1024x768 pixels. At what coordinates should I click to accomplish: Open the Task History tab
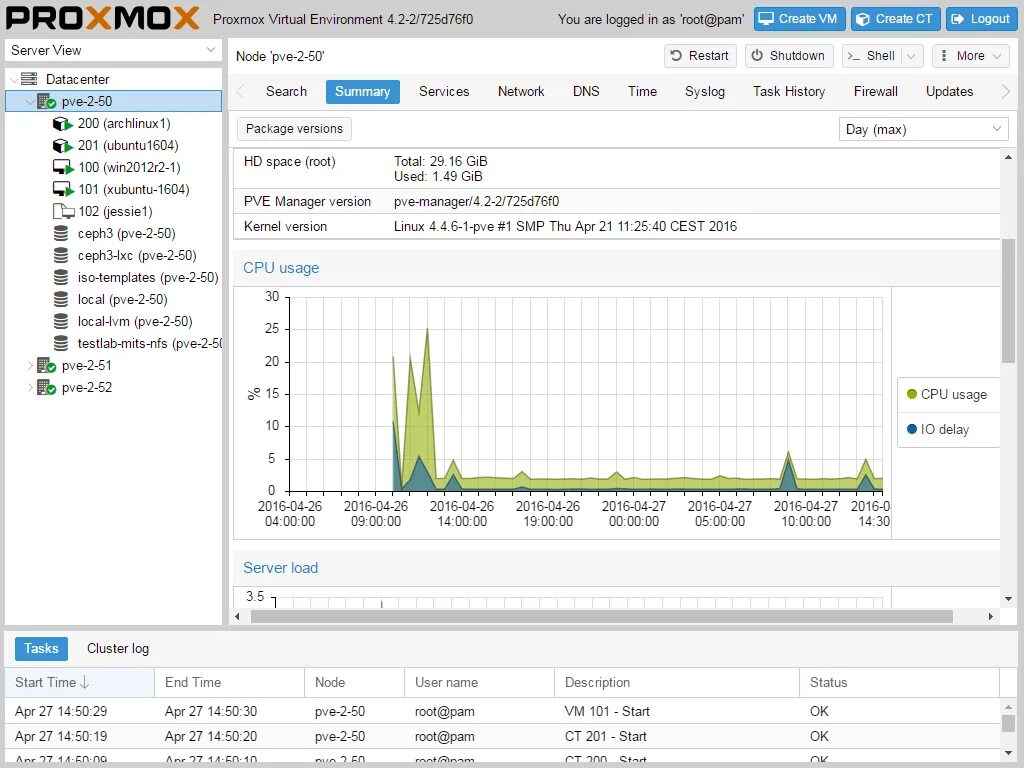[x=789, y=91]
